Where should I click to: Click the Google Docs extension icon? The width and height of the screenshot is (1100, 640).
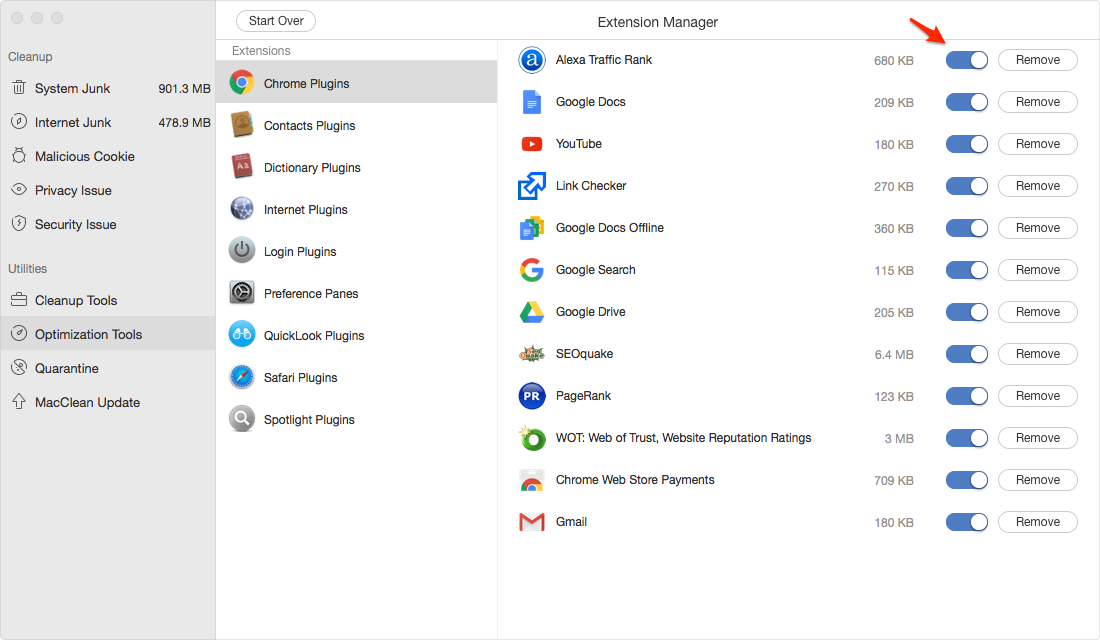point(532,102)
